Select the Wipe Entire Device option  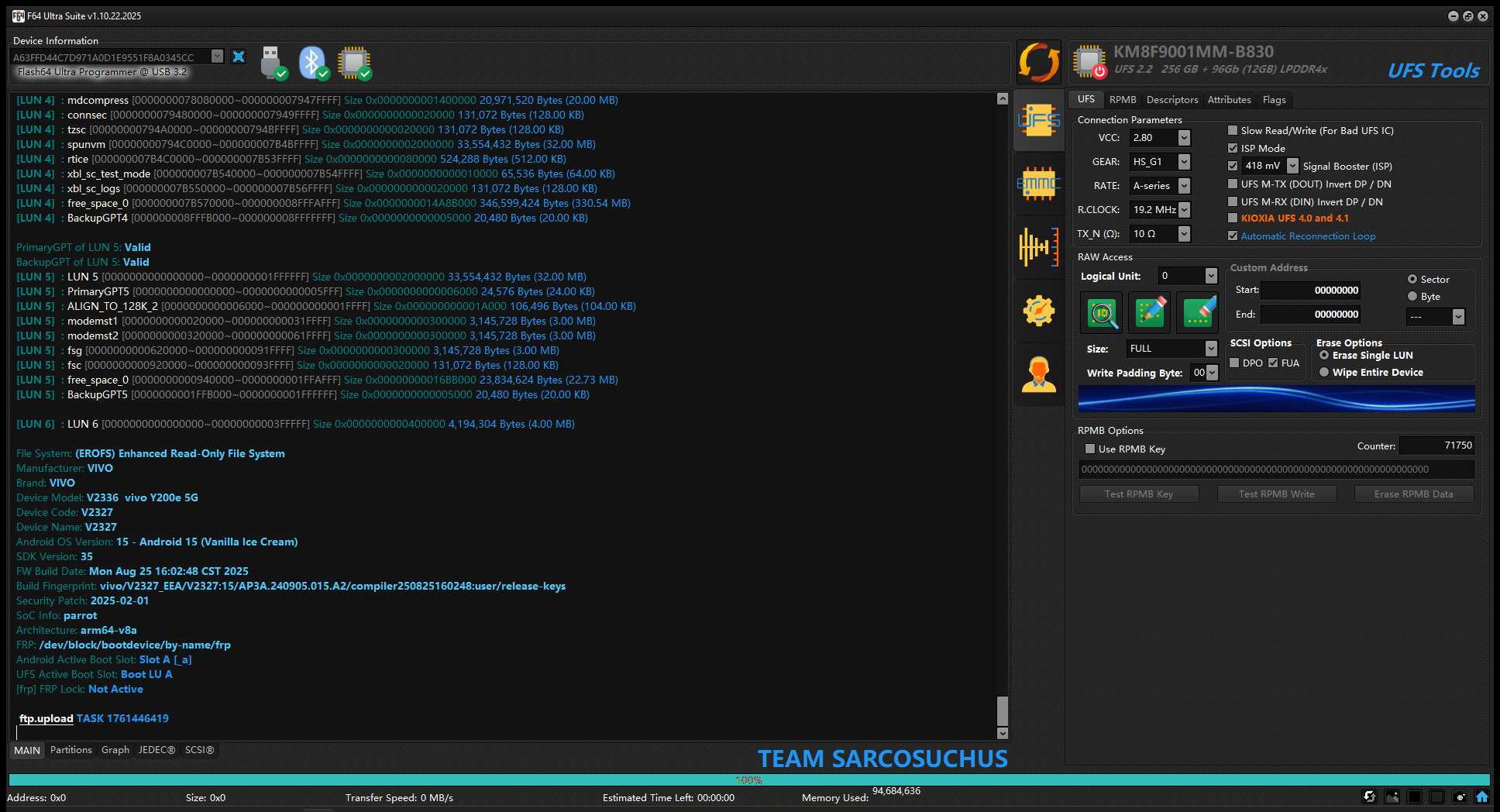1324,373
